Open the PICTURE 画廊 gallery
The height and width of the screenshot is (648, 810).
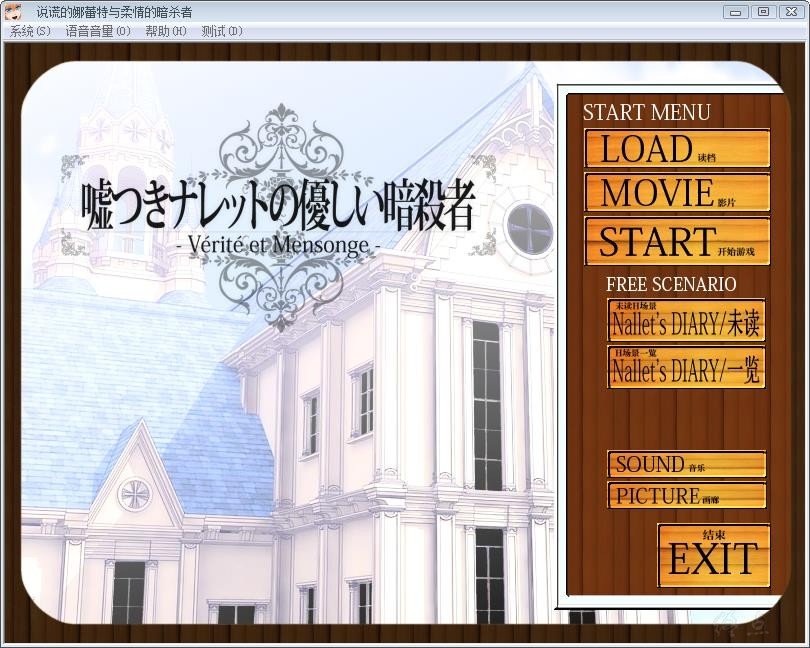click(x=686, y=495)
